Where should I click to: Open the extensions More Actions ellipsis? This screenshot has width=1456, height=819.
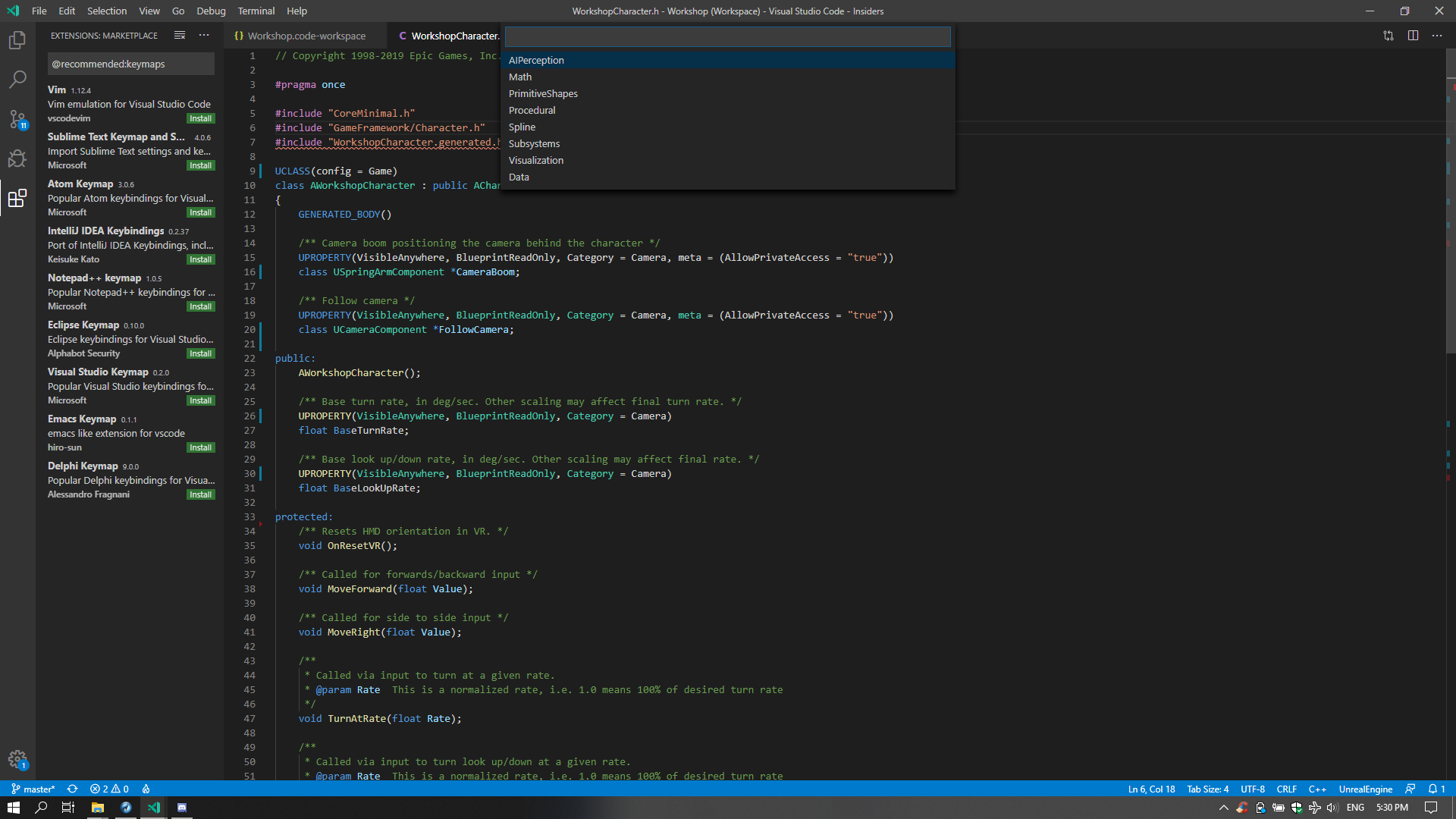pos(204,36)
